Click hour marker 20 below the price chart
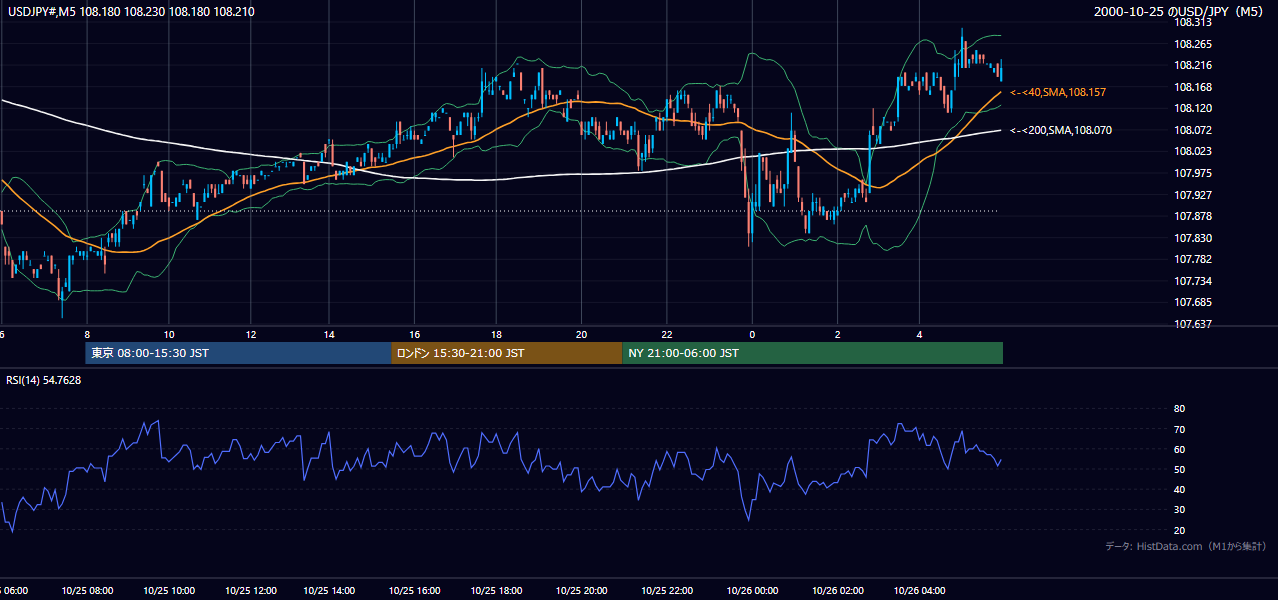 pos(580,335)
